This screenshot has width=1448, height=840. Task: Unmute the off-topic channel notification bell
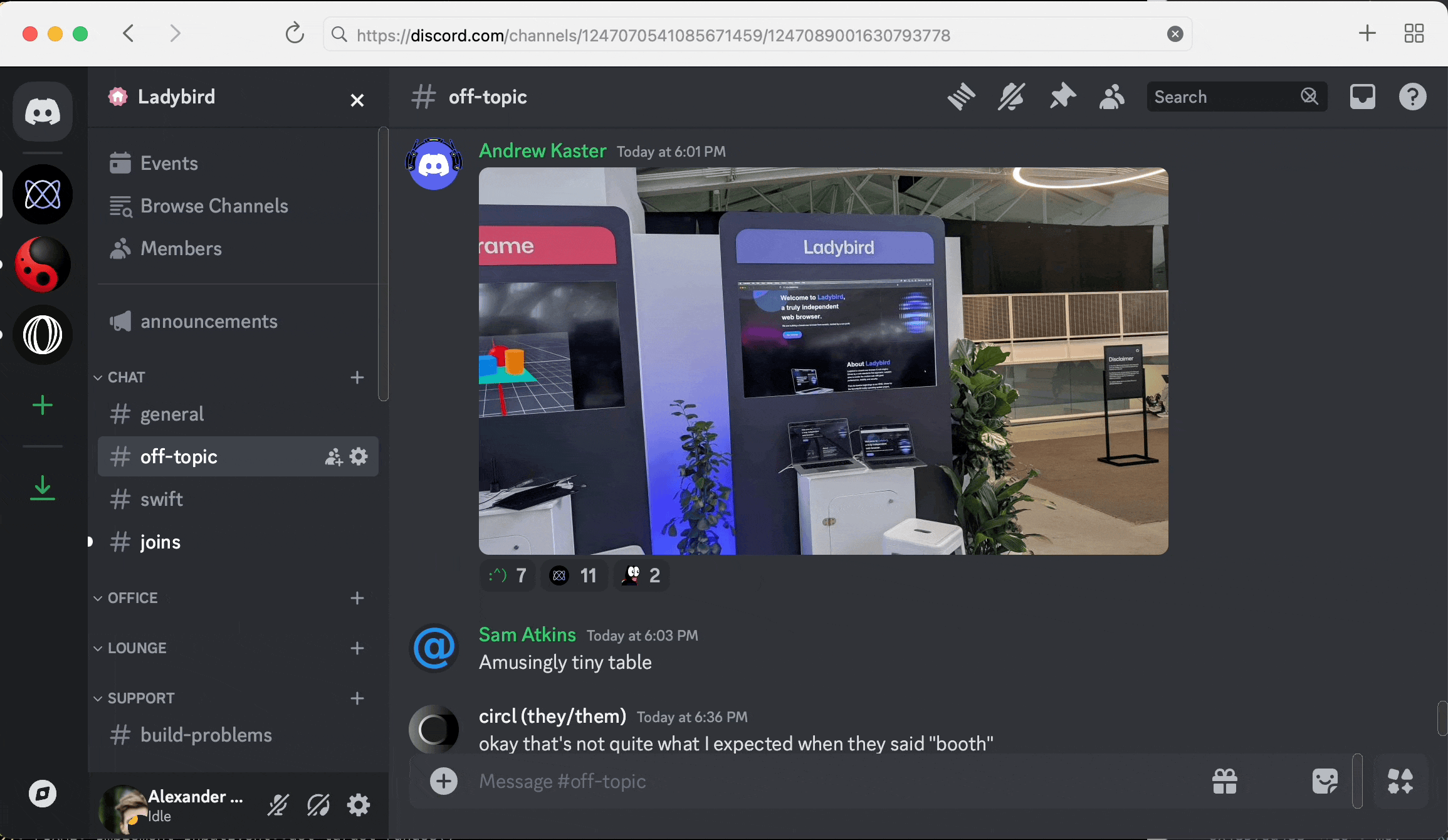click(1010, 97)
